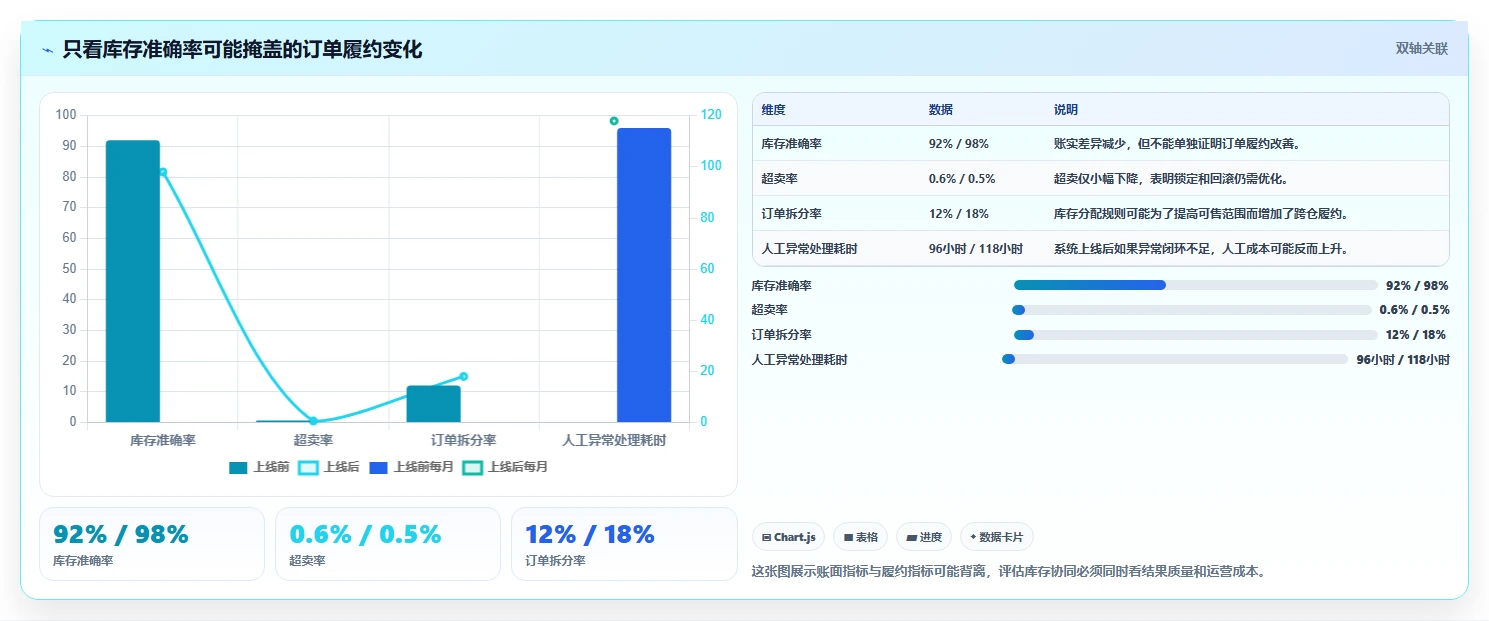1489x621 pixels.
Task: Click the green point above the blue bar
Action: pyautogui.click(x=614, y=121)
